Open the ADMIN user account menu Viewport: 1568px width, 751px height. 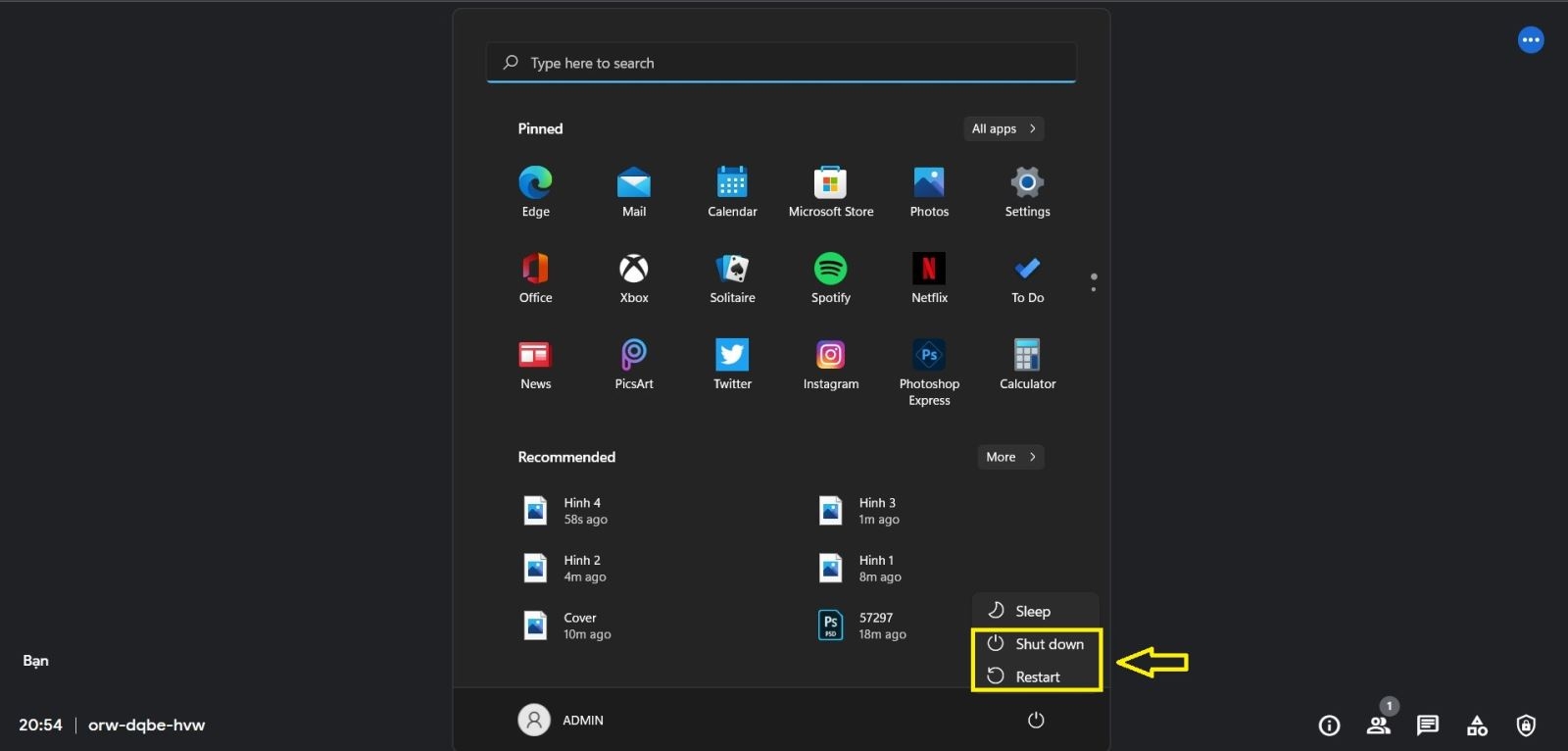(x=562, y=721)
